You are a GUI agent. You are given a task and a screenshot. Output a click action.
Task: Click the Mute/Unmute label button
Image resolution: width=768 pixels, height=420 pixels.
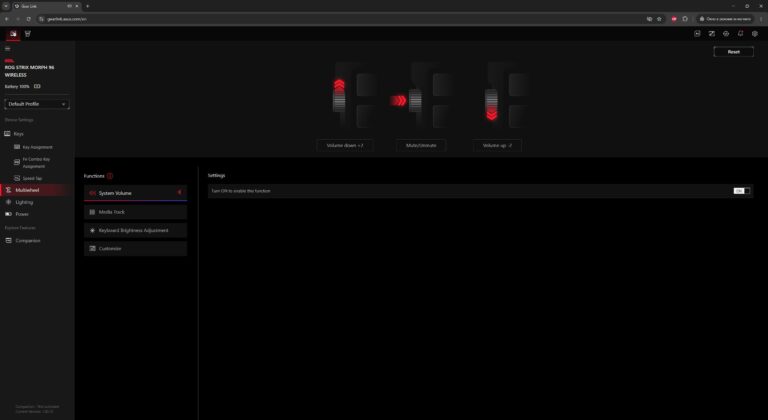coord(421,146)
